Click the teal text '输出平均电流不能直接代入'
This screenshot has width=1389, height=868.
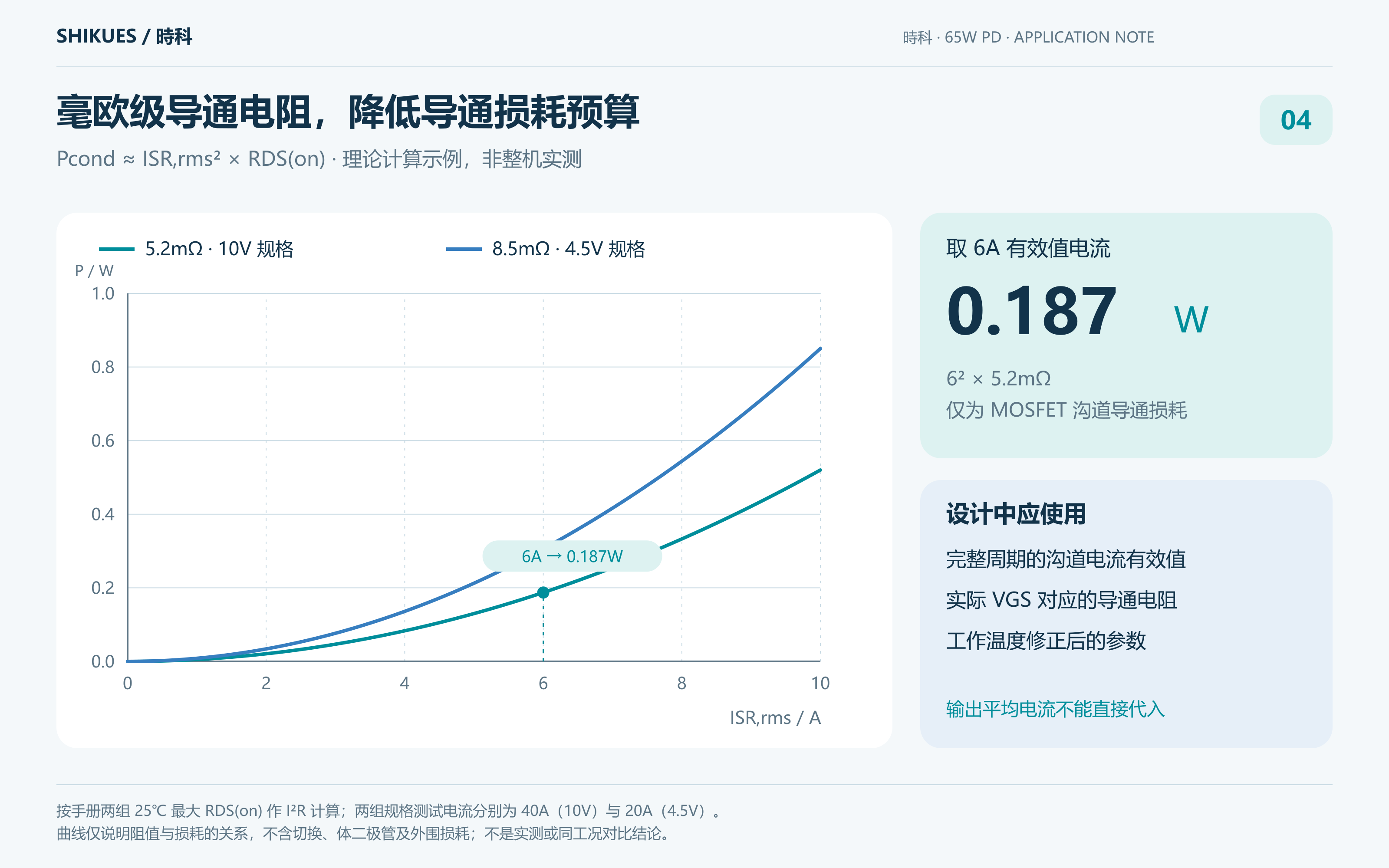pos(1056,710)
